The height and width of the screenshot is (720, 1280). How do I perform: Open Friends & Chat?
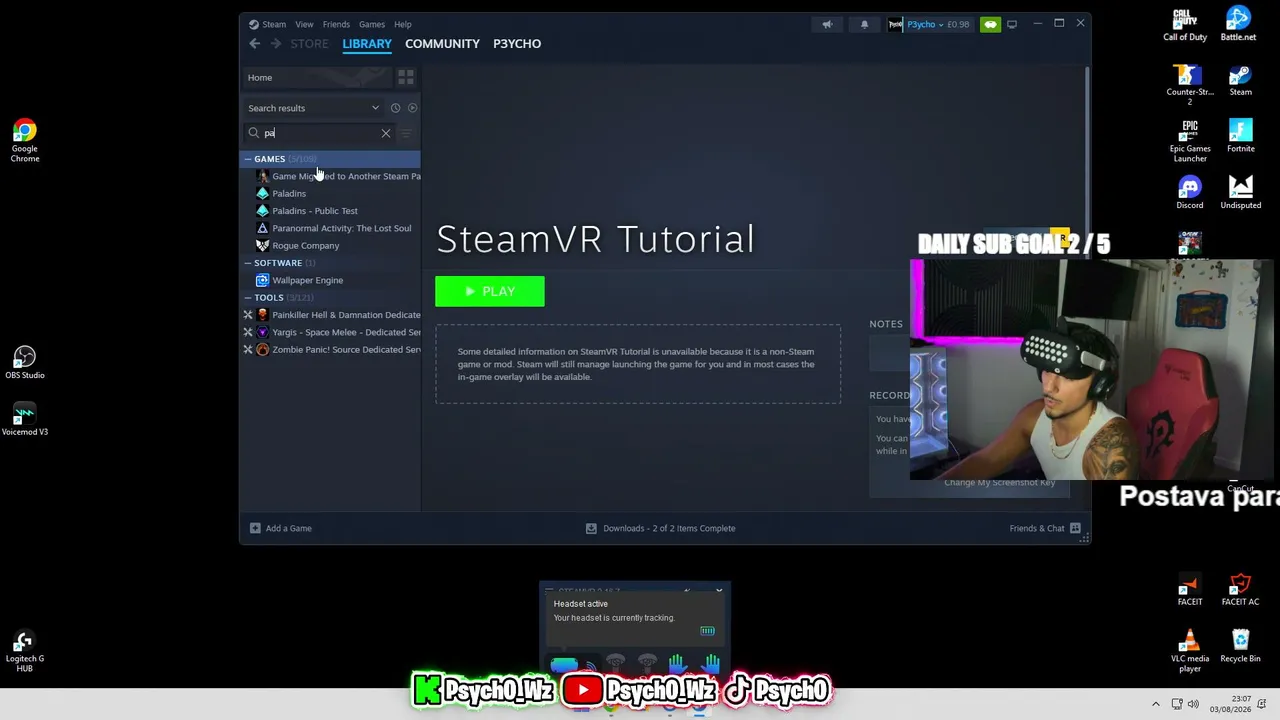pos(1045,528)
